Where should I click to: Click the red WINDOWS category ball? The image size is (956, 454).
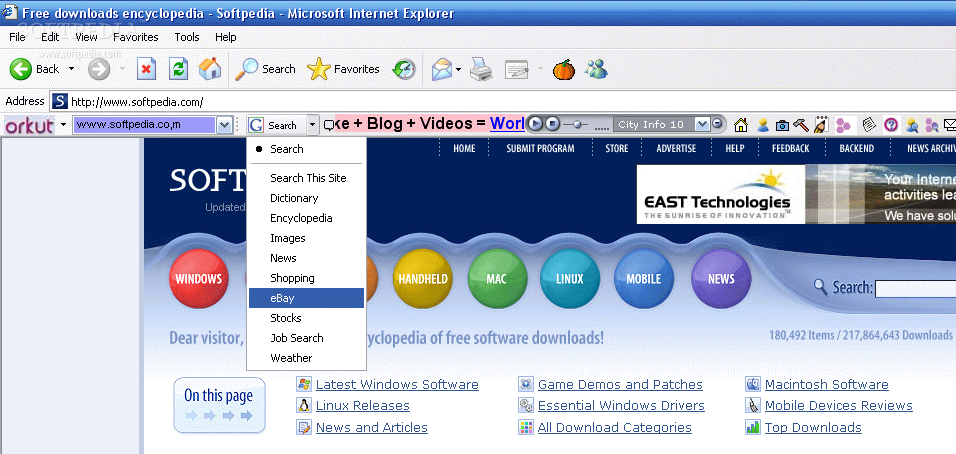point(198,279)
